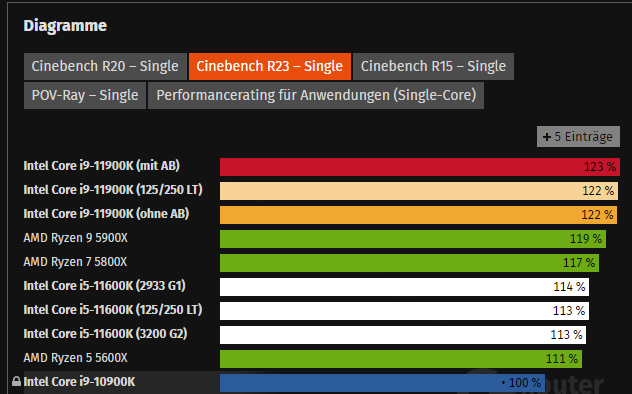Screen dimensions: 632x394
Task: Open Performancerating für Anwendungen (Single-Core) tab
Action: click(x=316, y=95)
